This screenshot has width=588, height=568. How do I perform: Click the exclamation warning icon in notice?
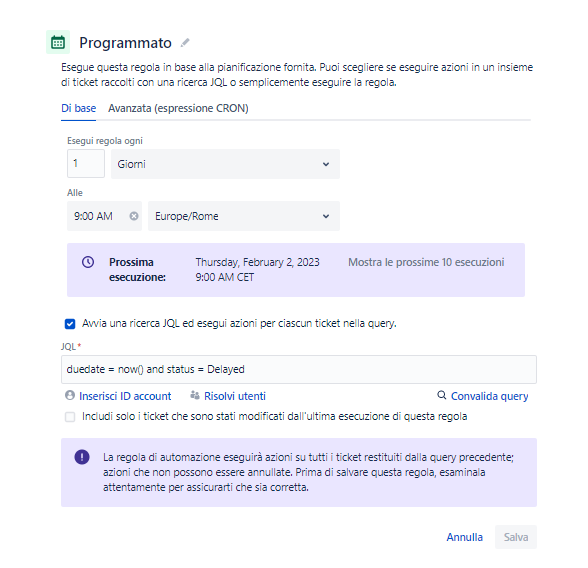82,457
